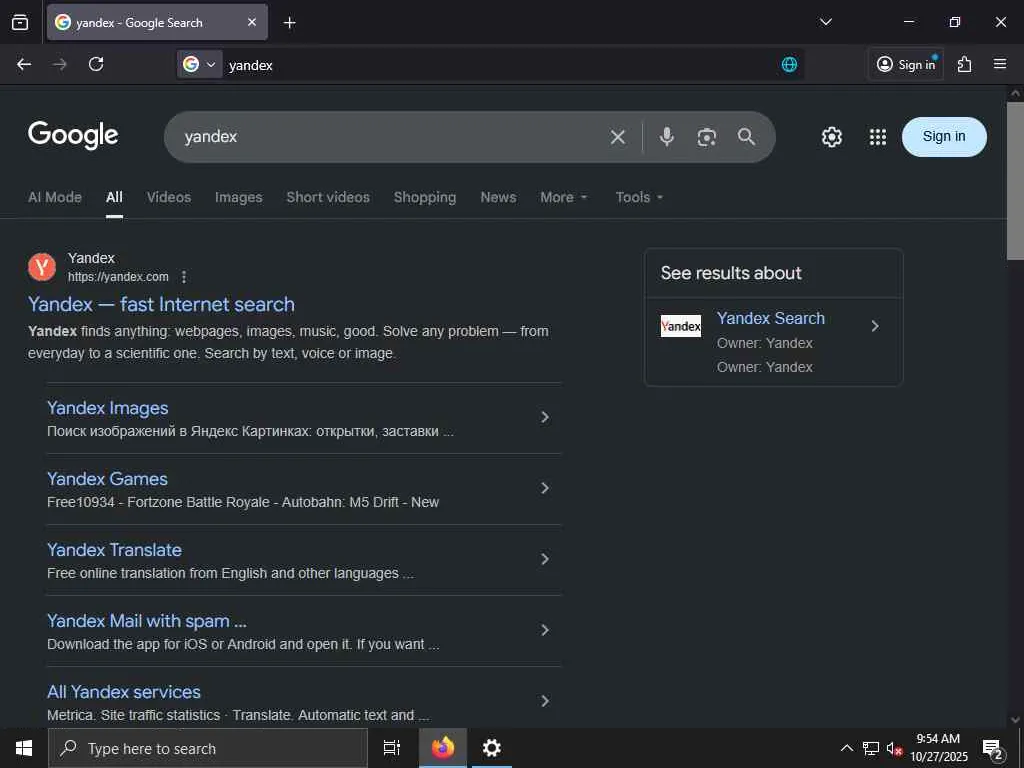Search by image with camera icon
This screenshot has height=768, width=1024.
point(707,136)
